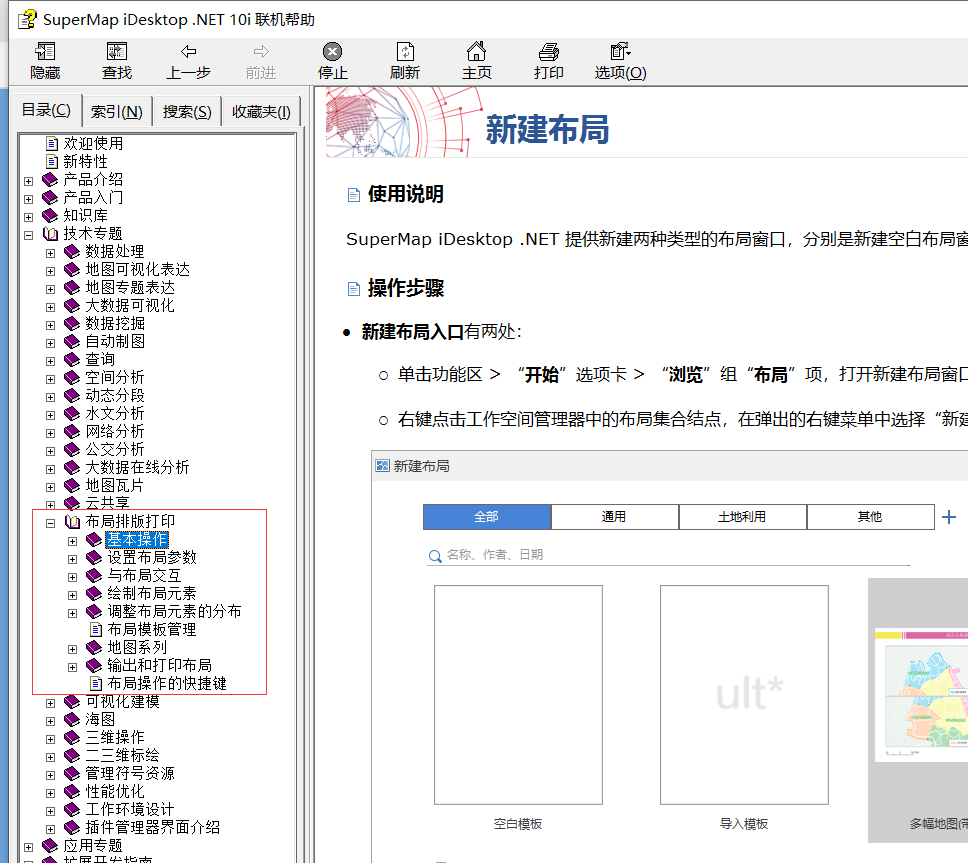Screen dimensions: 968x863
Task: Click the page icon beside 布局操作的快捷键
Action: point(96,683)
